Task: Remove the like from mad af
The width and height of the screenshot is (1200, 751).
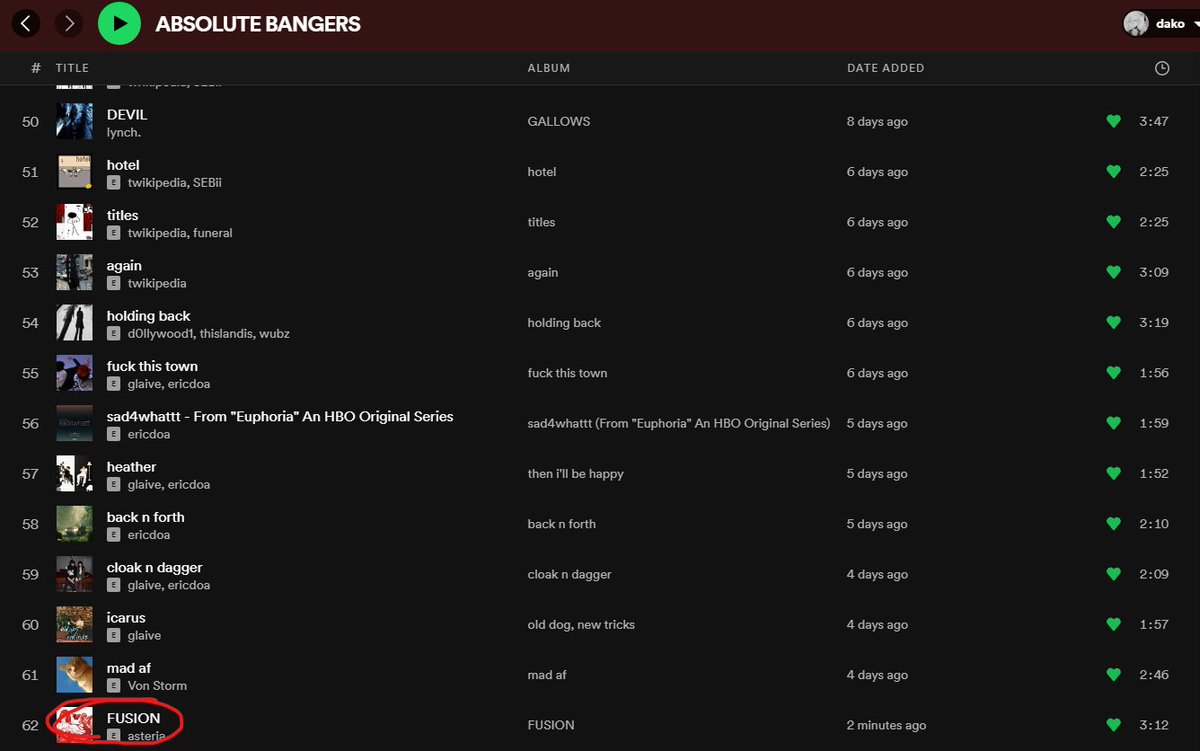Action: [1113, 675]
